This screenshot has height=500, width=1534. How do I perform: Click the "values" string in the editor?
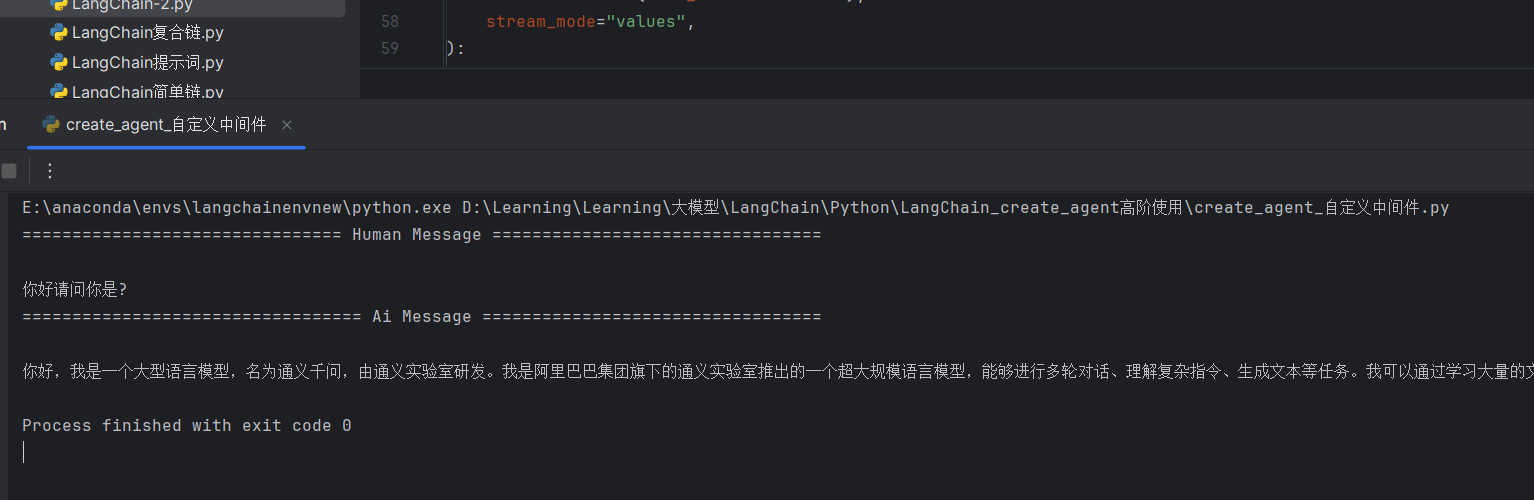pyautogui.click(x=645, y=21)
